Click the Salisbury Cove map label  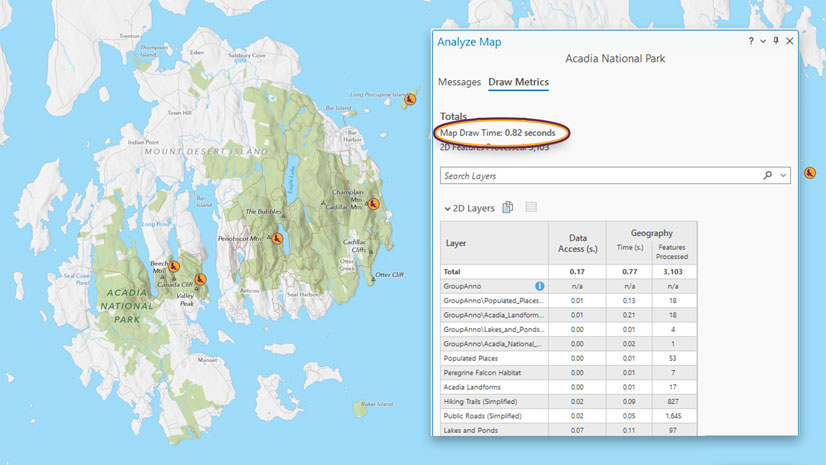click(x=247, y=55)
